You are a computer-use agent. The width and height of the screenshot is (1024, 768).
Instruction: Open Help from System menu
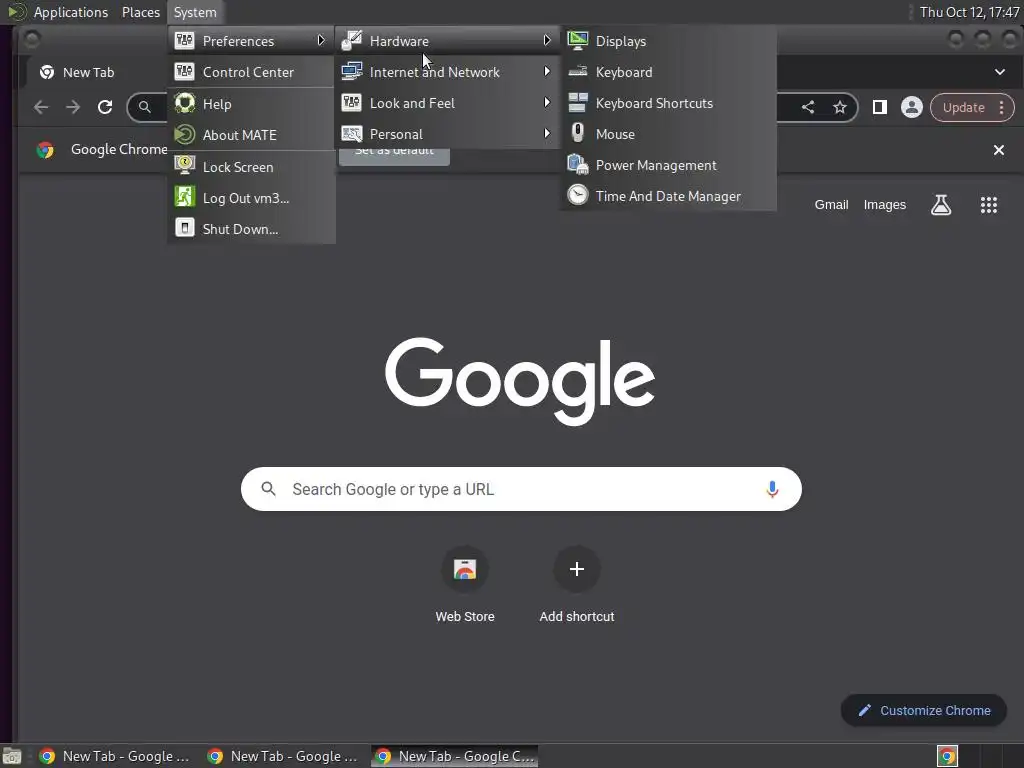tap(251, 104)
